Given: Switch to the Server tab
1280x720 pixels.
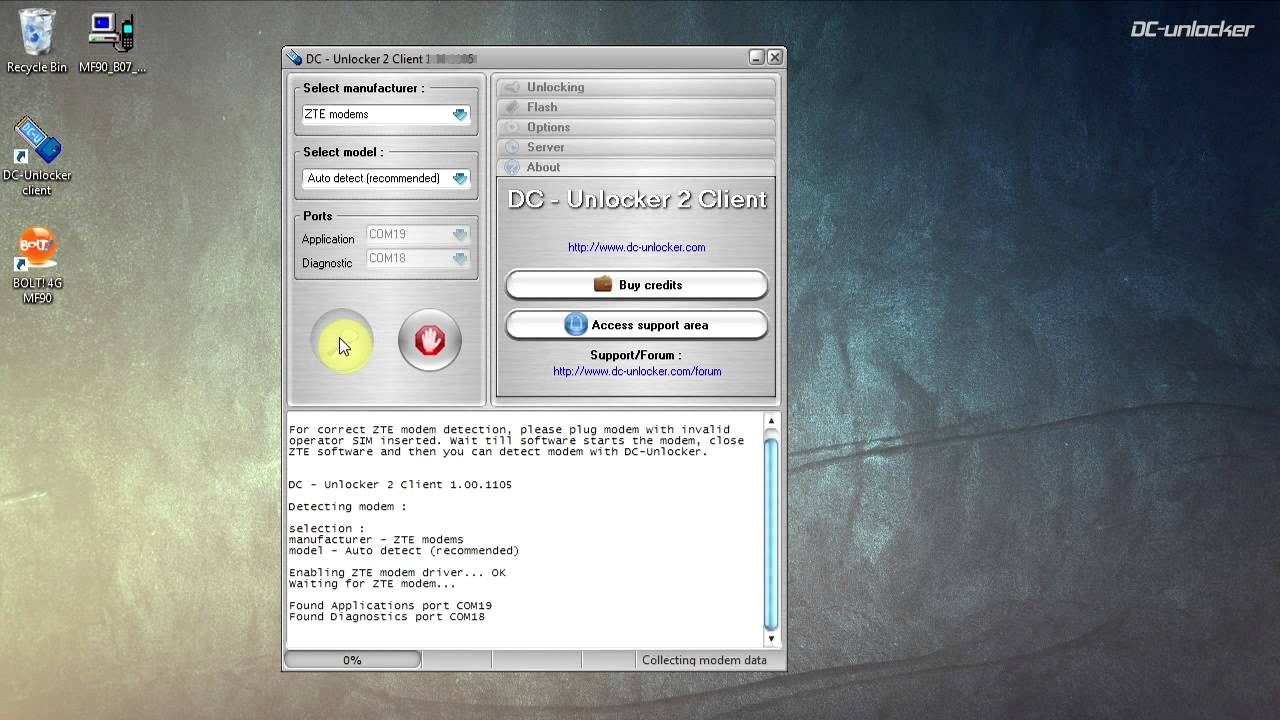Looking at the screenshot, I should point(636,147).
